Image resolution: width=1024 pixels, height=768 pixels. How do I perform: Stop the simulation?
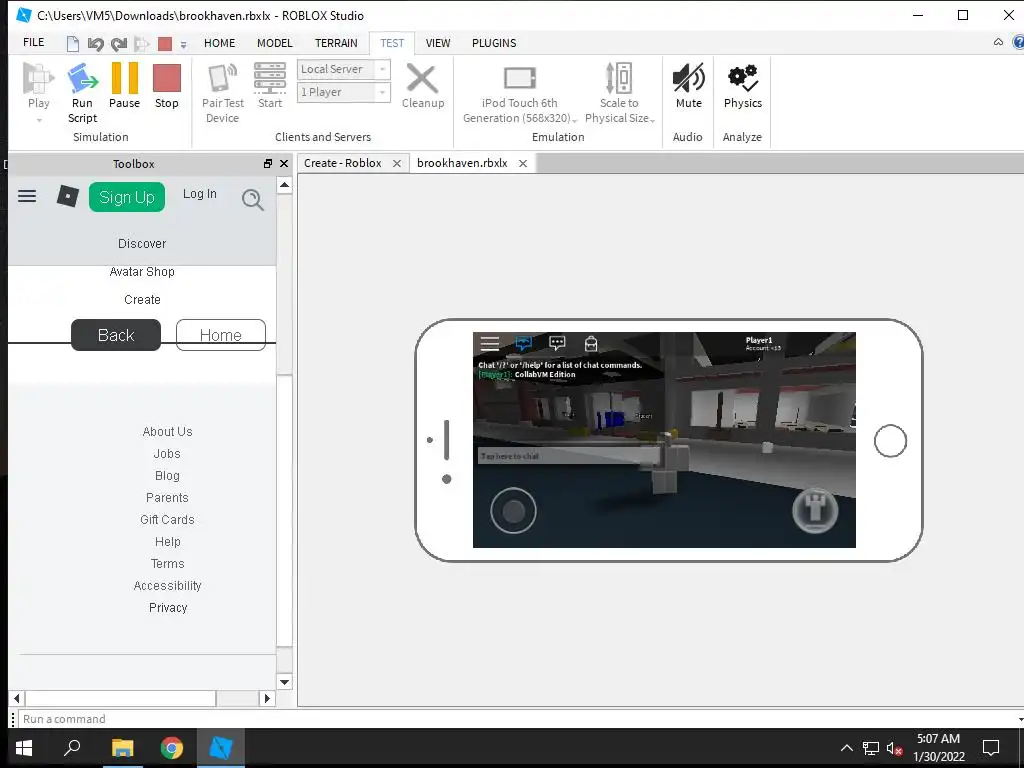167,78
